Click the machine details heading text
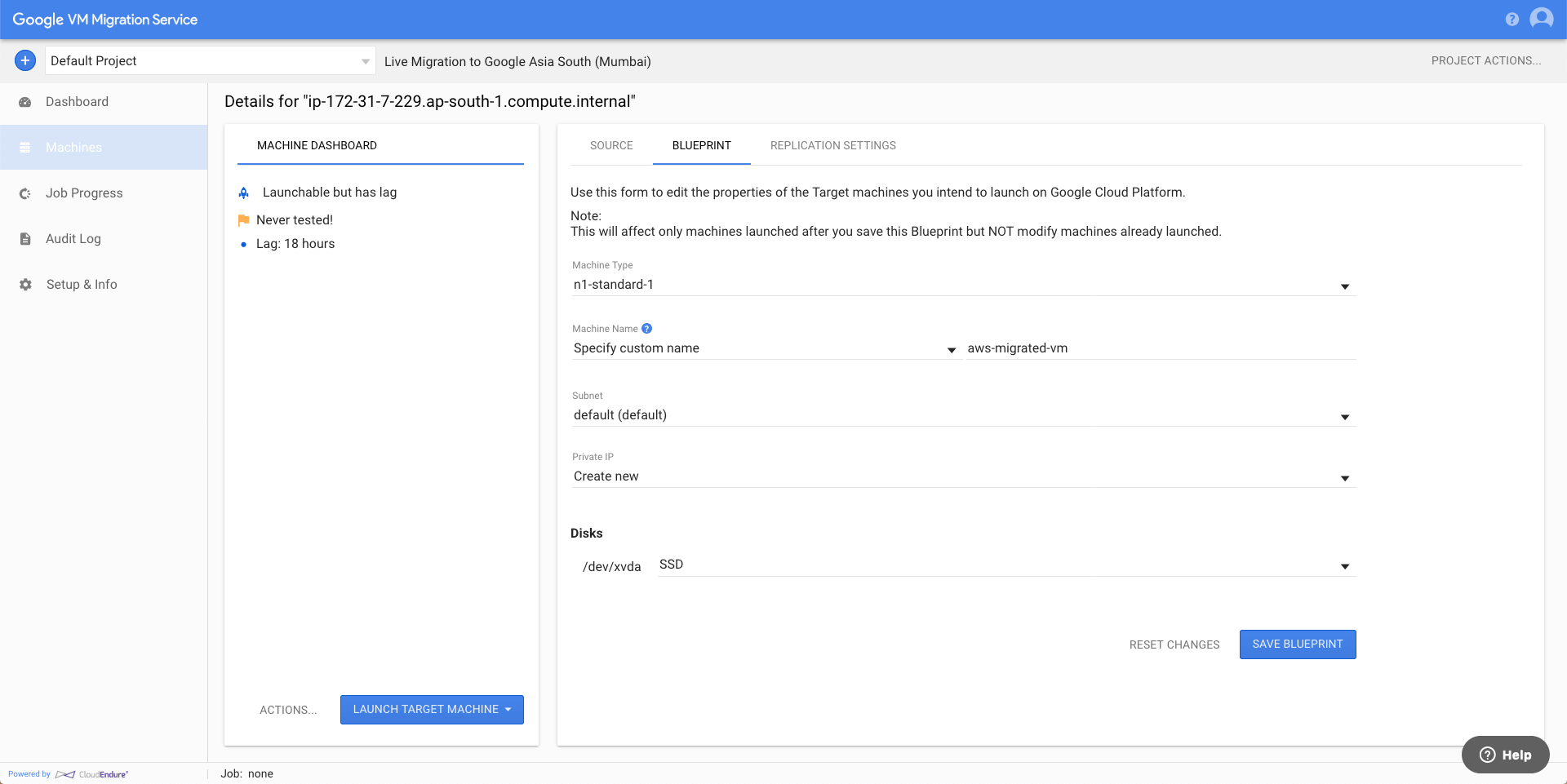Image resolution: width=1567 pixels, height=784 pixels. tap(430, 102)
